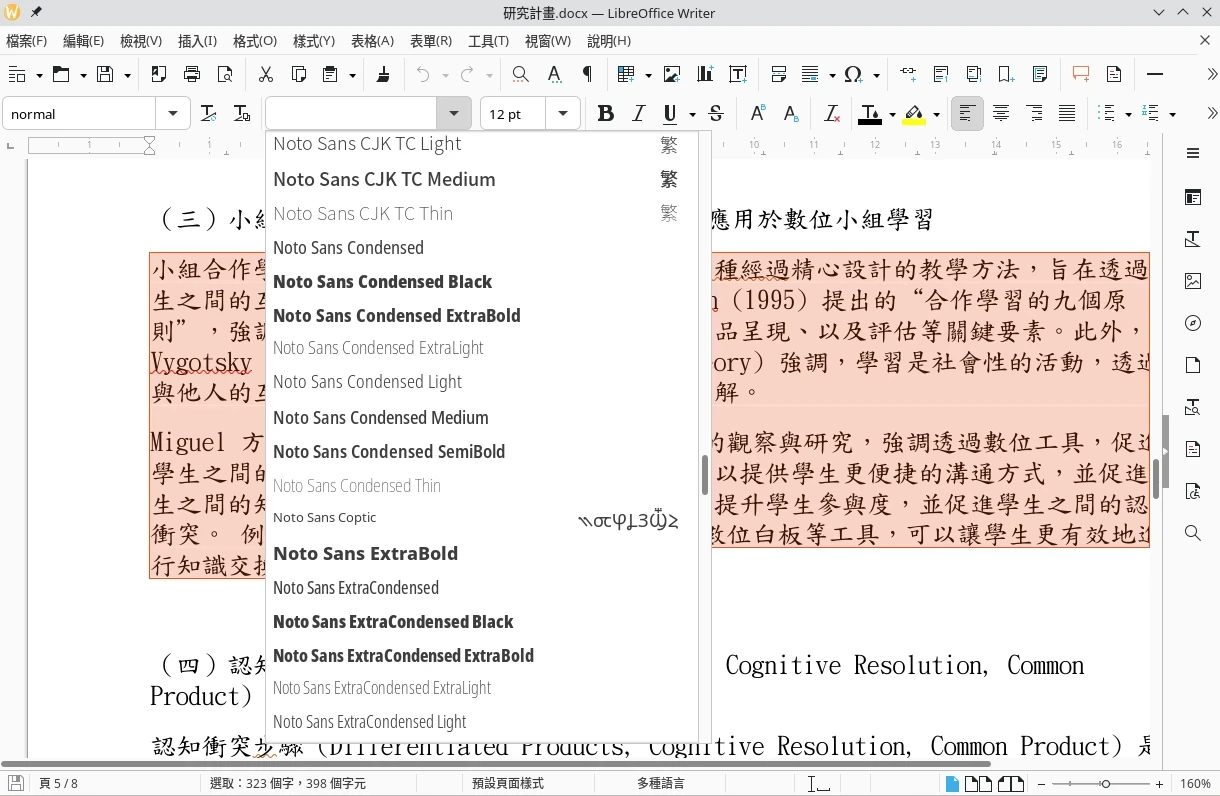
Task: Open the 插入(I) menu
Action: 197,41
